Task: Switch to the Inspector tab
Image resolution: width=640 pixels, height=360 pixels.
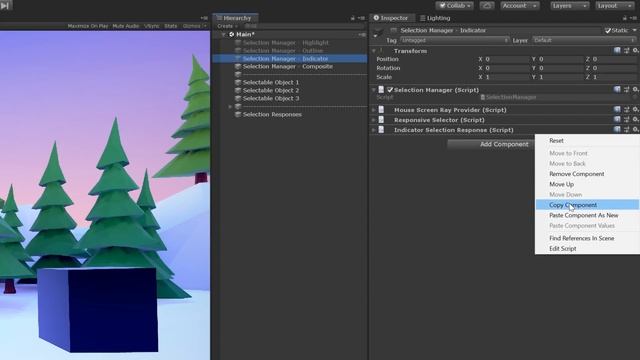Action: click(391, 18)
